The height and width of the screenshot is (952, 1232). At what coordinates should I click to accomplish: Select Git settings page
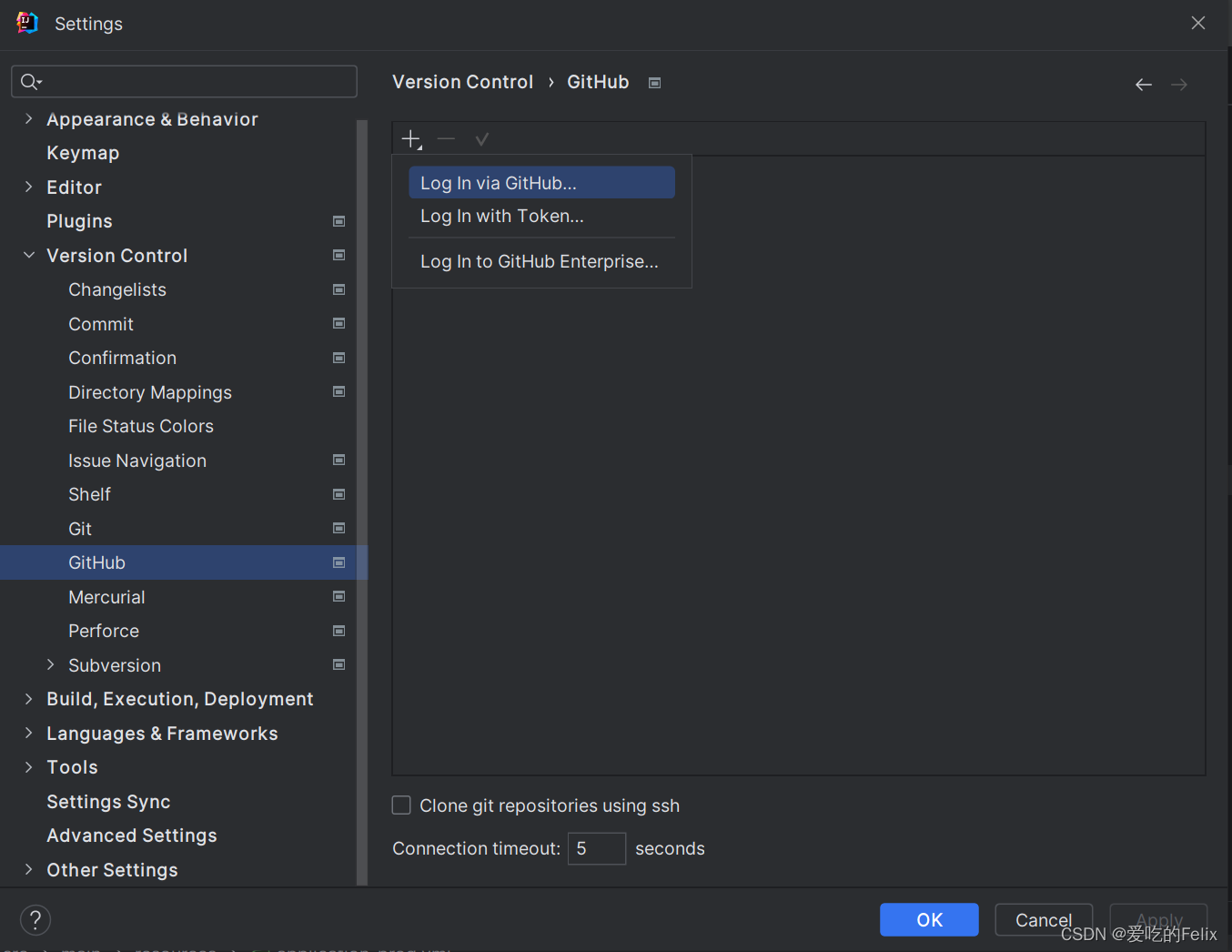tap(80, 529)
